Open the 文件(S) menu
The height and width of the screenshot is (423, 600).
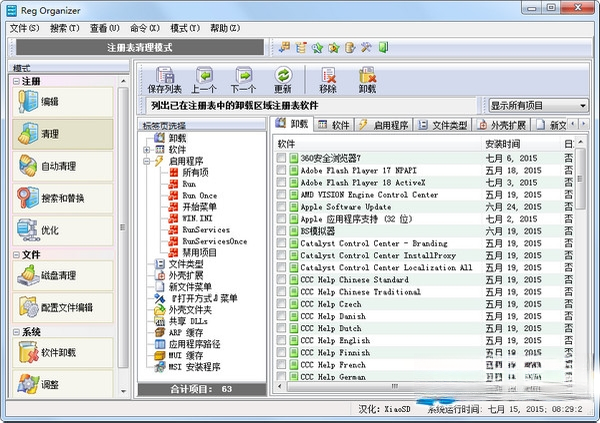pos(24,28)
